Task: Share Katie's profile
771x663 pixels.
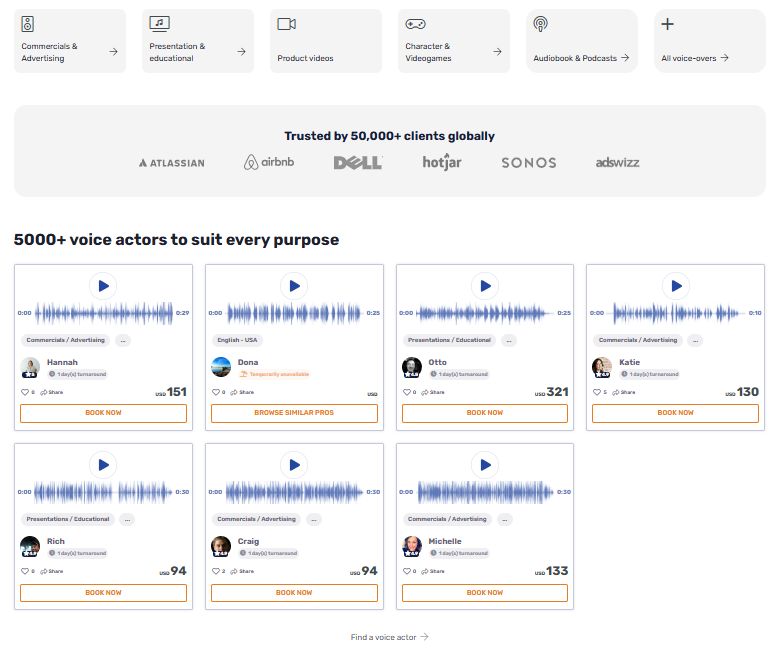Action: coord(624,392)
